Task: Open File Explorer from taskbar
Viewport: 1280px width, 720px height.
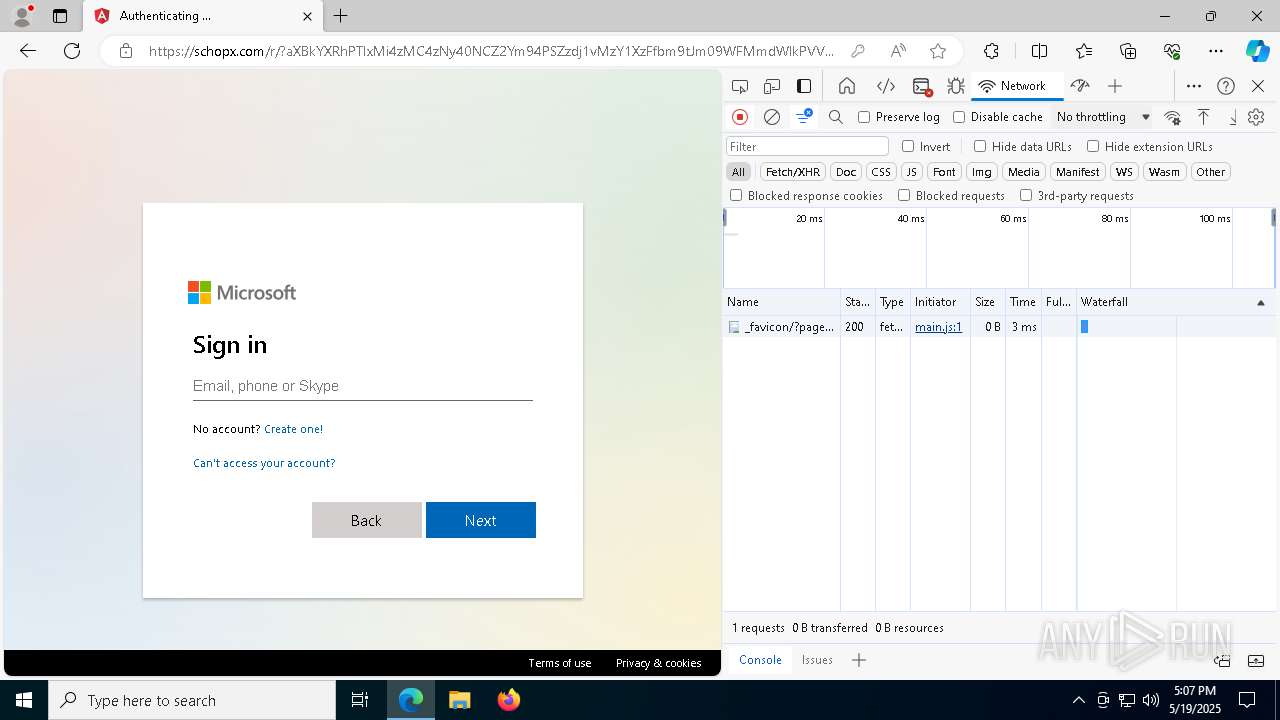Action: [459, 700]
